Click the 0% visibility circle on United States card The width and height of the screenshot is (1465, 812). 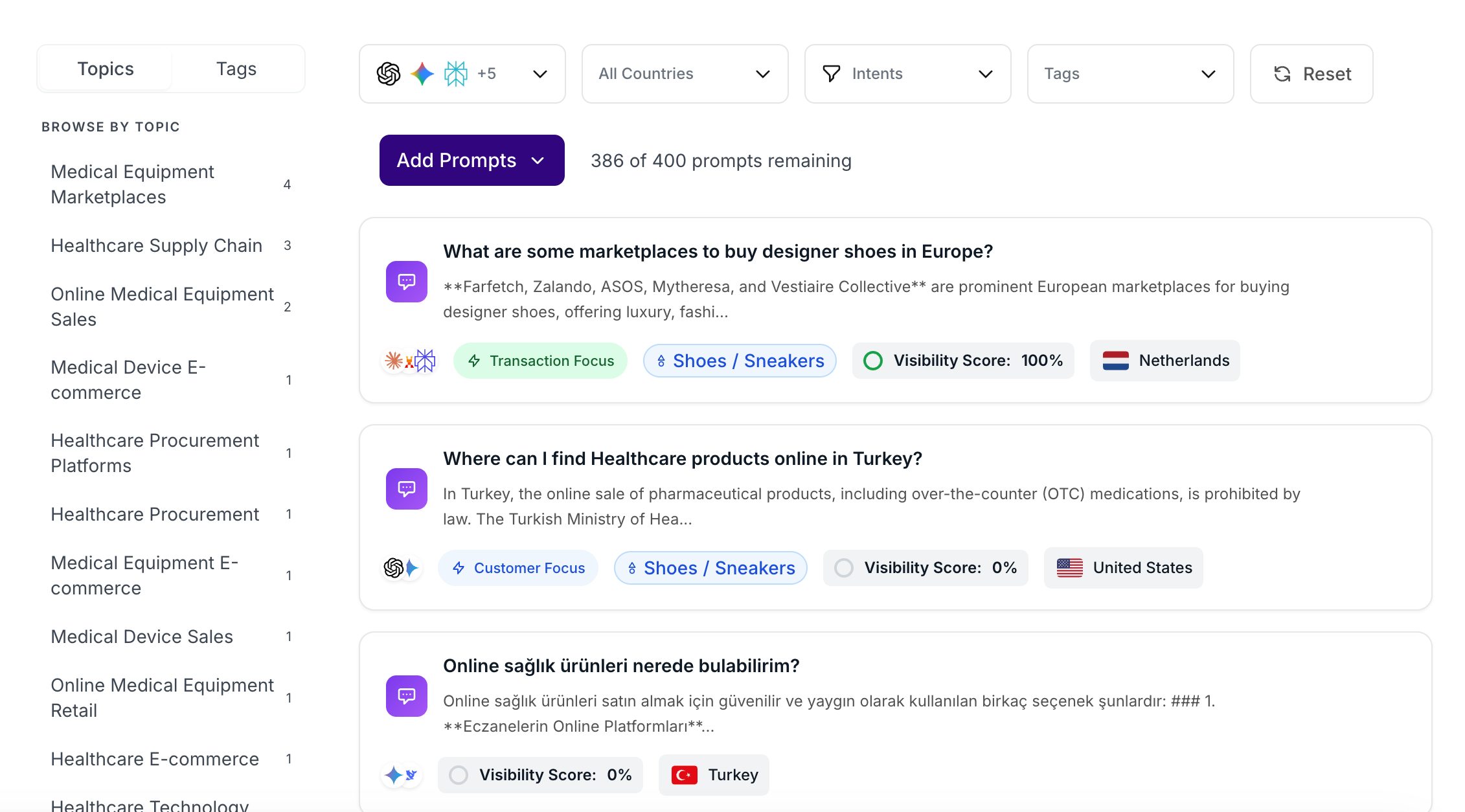pos(843,568)
